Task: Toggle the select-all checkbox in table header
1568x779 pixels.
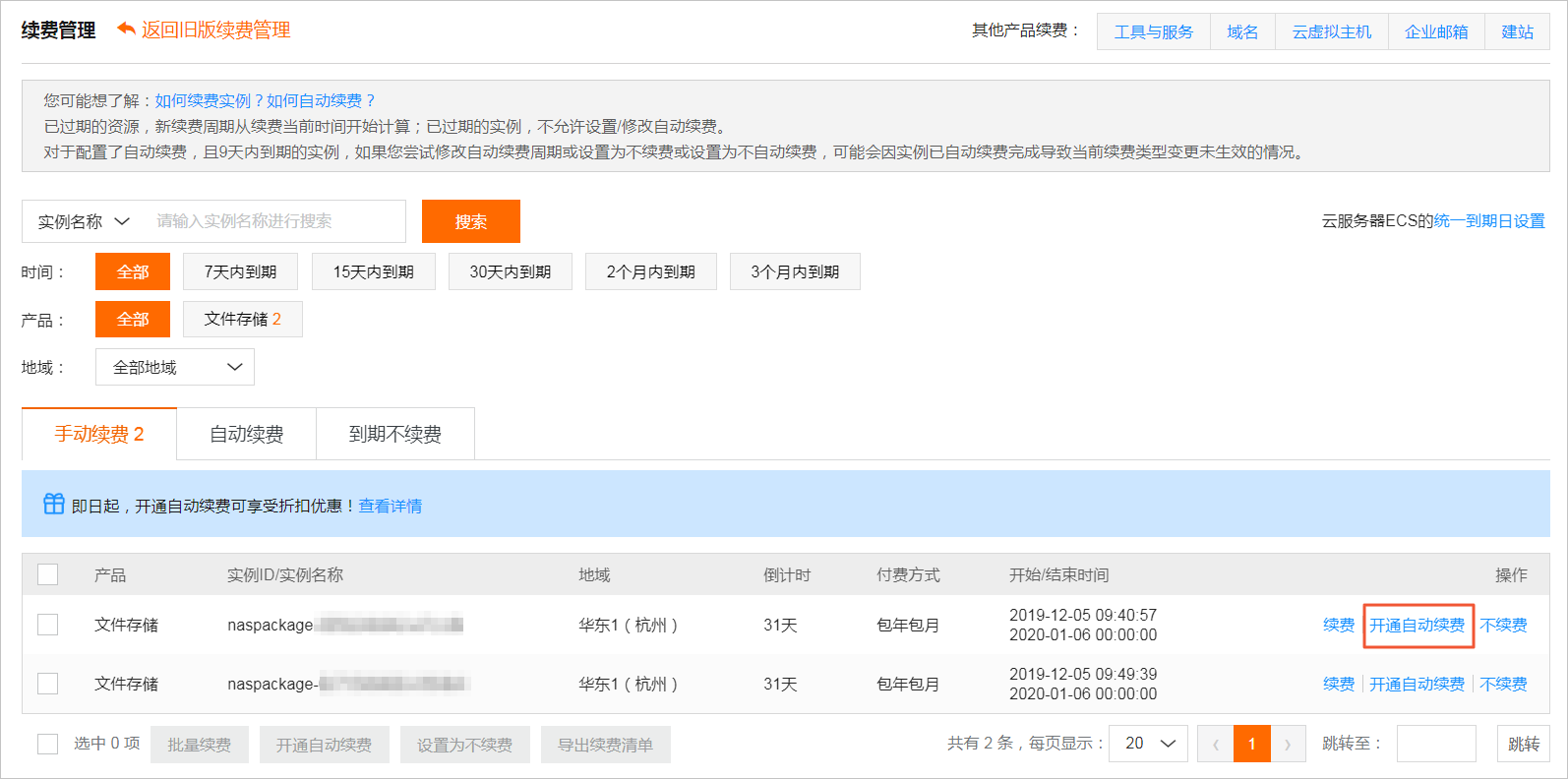Action: click(x=47, y=574)
